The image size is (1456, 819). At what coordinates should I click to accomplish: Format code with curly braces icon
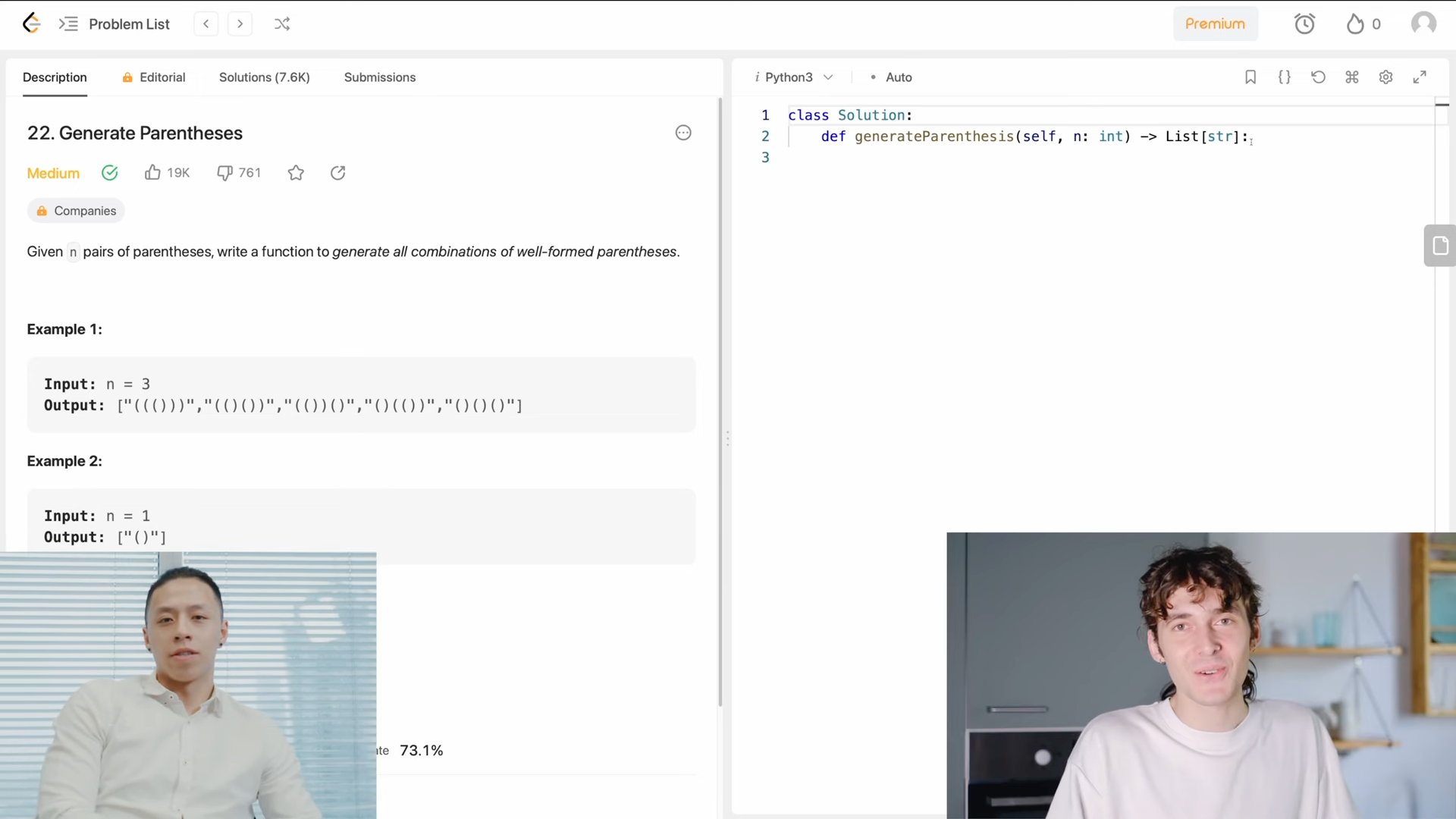click(1285, 77)
